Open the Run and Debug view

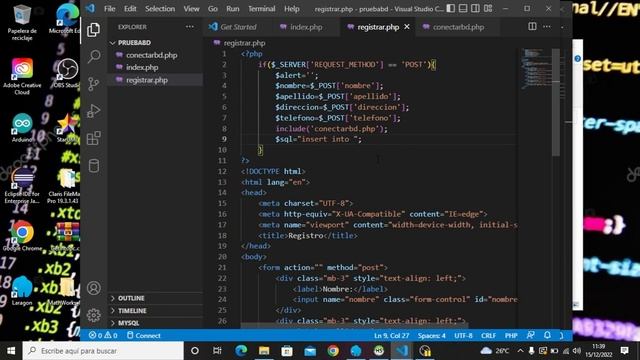click(x=93, y=111)
